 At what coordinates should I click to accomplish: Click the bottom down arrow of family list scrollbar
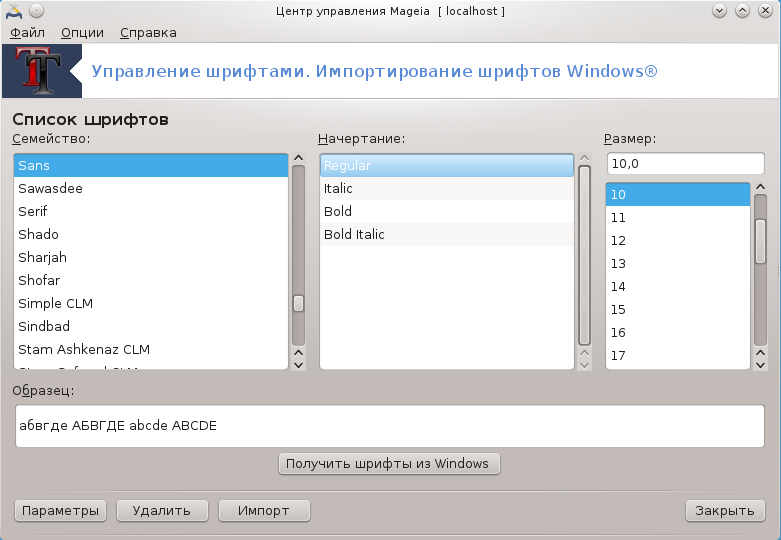298,365
